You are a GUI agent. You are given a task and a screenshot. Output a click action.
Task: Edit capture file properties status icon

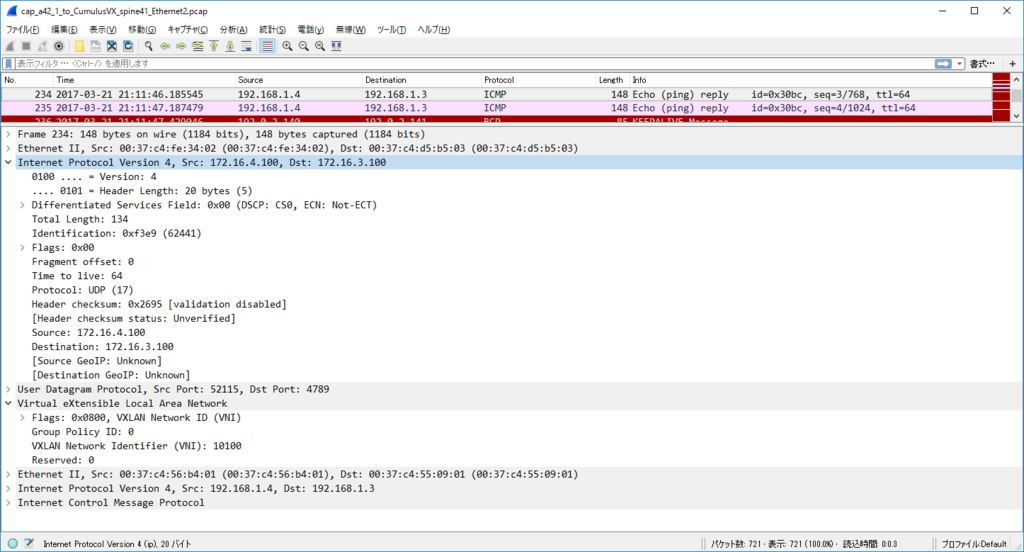click(29, 544)
